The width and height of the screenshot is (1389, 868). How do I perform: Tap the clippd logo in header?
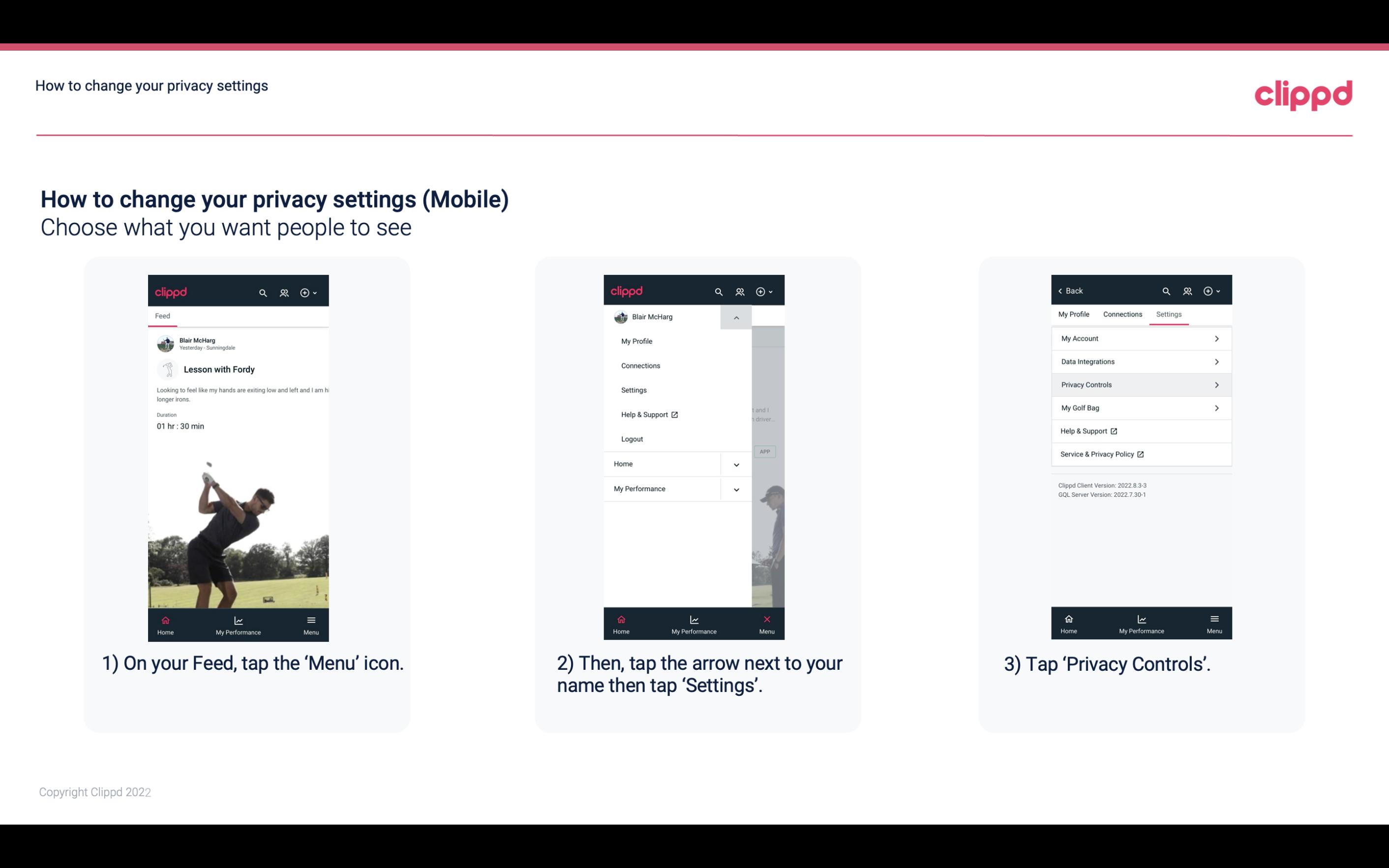1304,94
